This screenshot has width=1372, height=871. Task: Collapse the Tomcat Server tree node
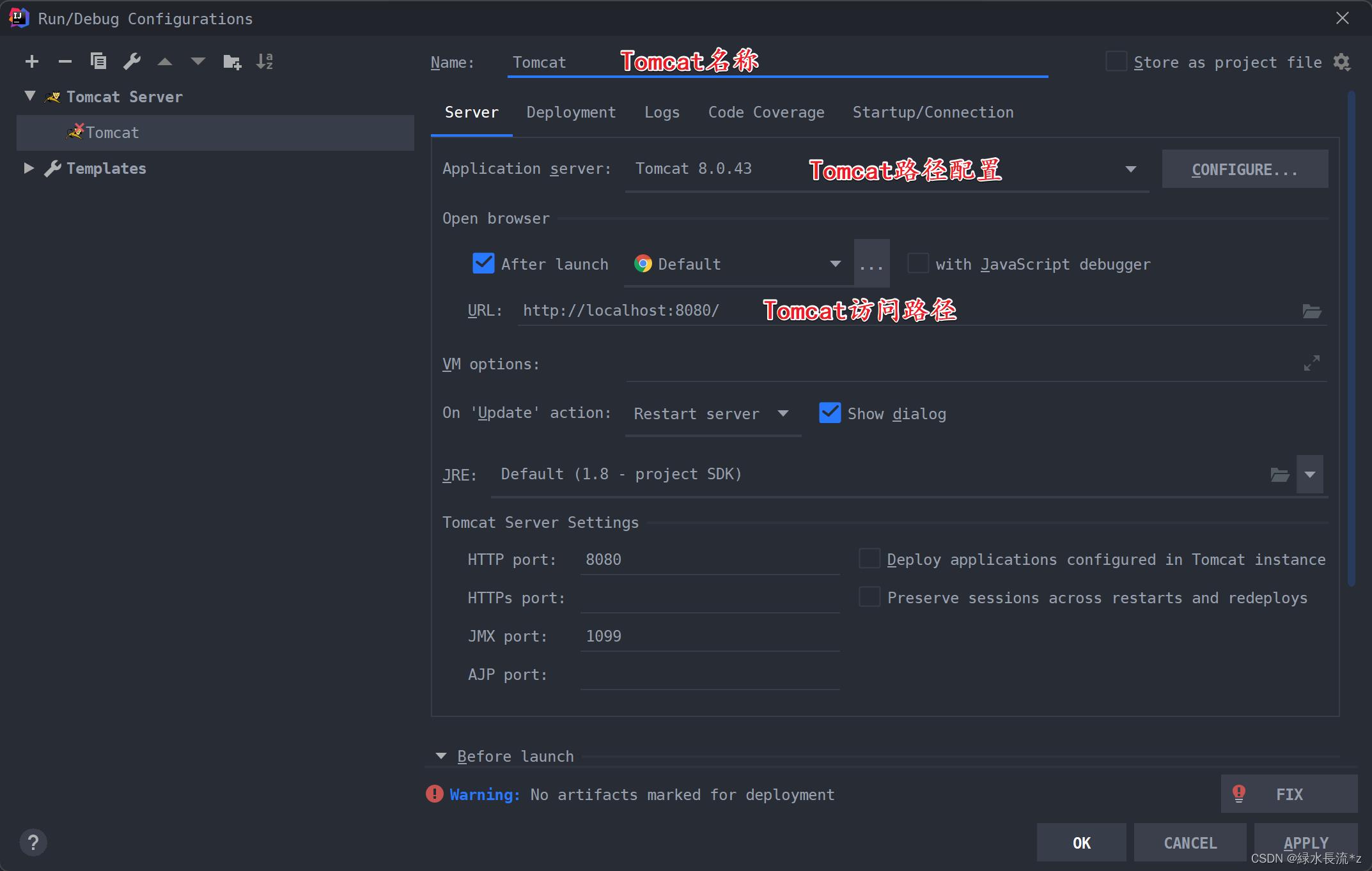point(29,96)
